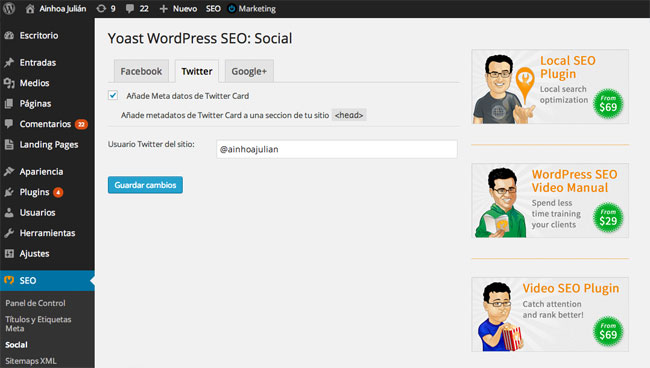650x368 pixels.
Task: Select the Twitter tab
Action: click(196, 71)
